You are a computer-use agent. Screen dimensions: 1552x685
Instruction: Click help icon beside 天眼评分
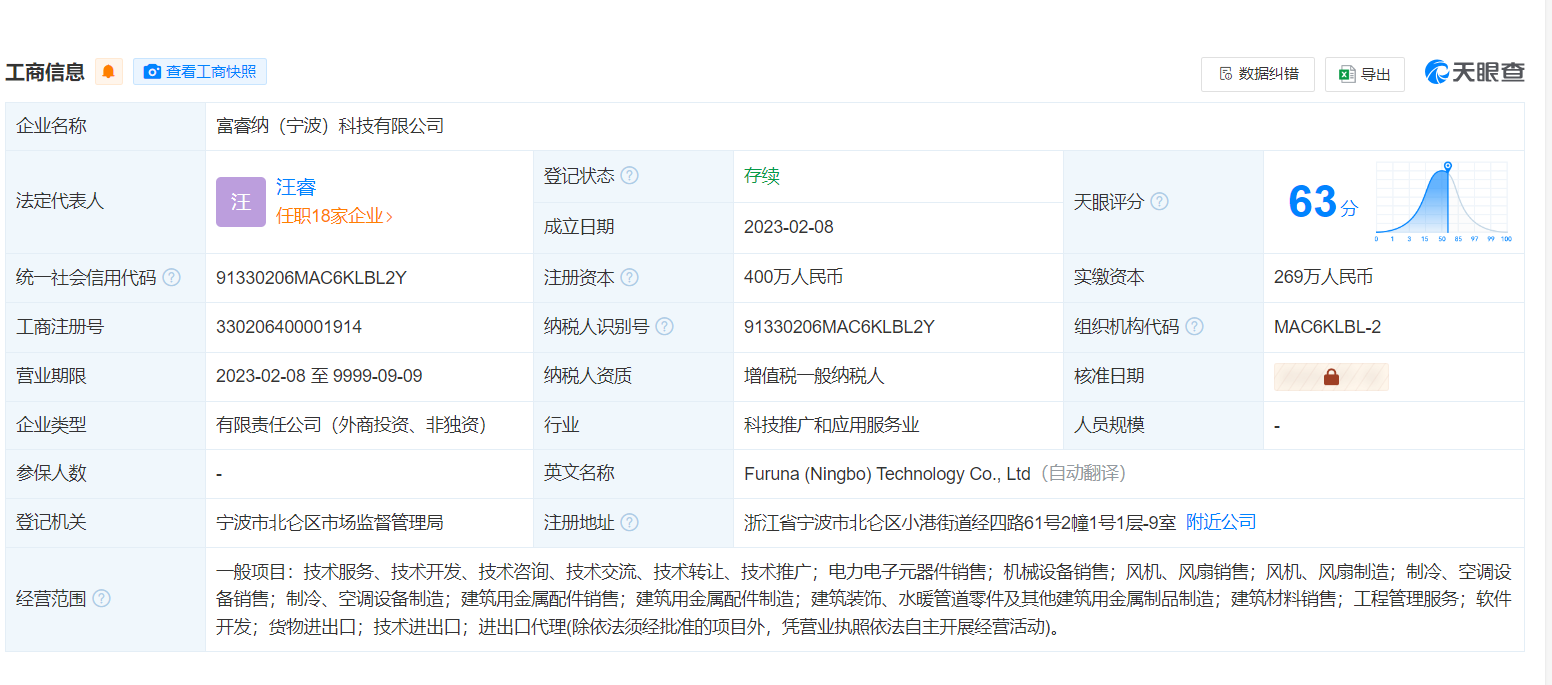click(x=1159, y=201)
